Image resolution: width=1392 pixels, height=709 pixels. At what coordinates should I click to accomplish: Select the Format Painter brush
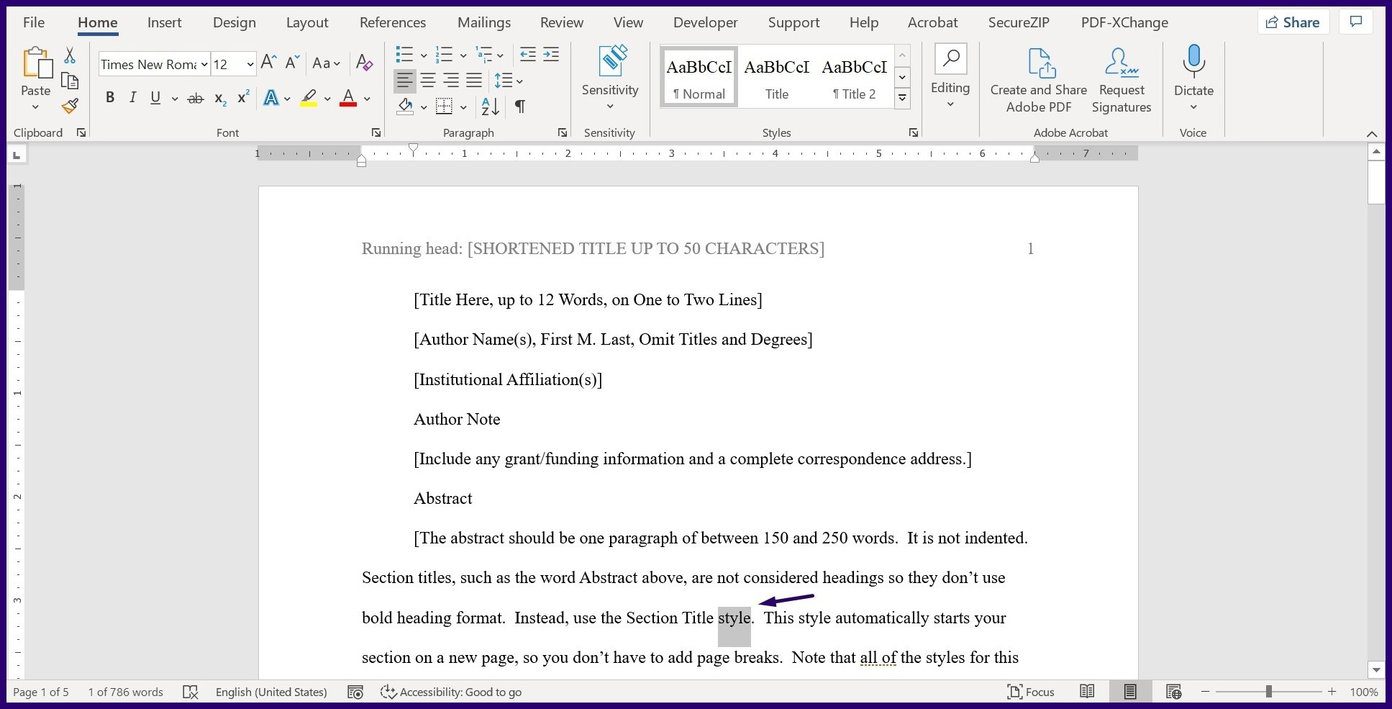(x=70, y=106)
